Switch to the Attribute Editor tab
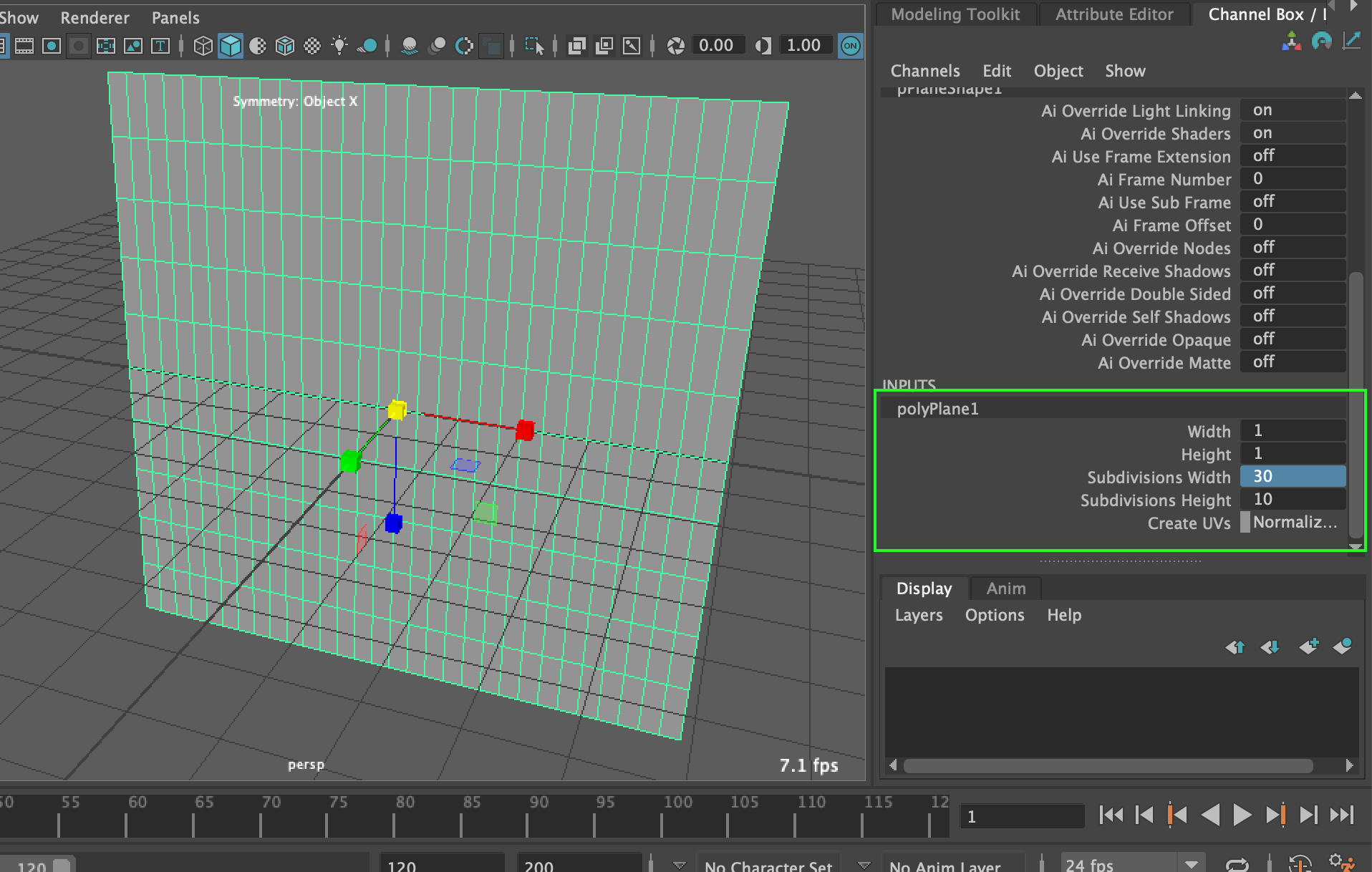Screen dimensions: 1372x872 [1114, 14]
